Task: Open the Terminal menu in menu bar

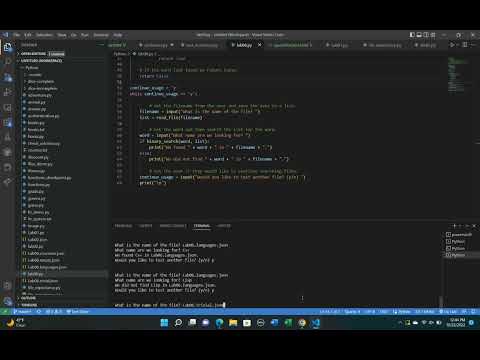Action: tap(101, 35)
